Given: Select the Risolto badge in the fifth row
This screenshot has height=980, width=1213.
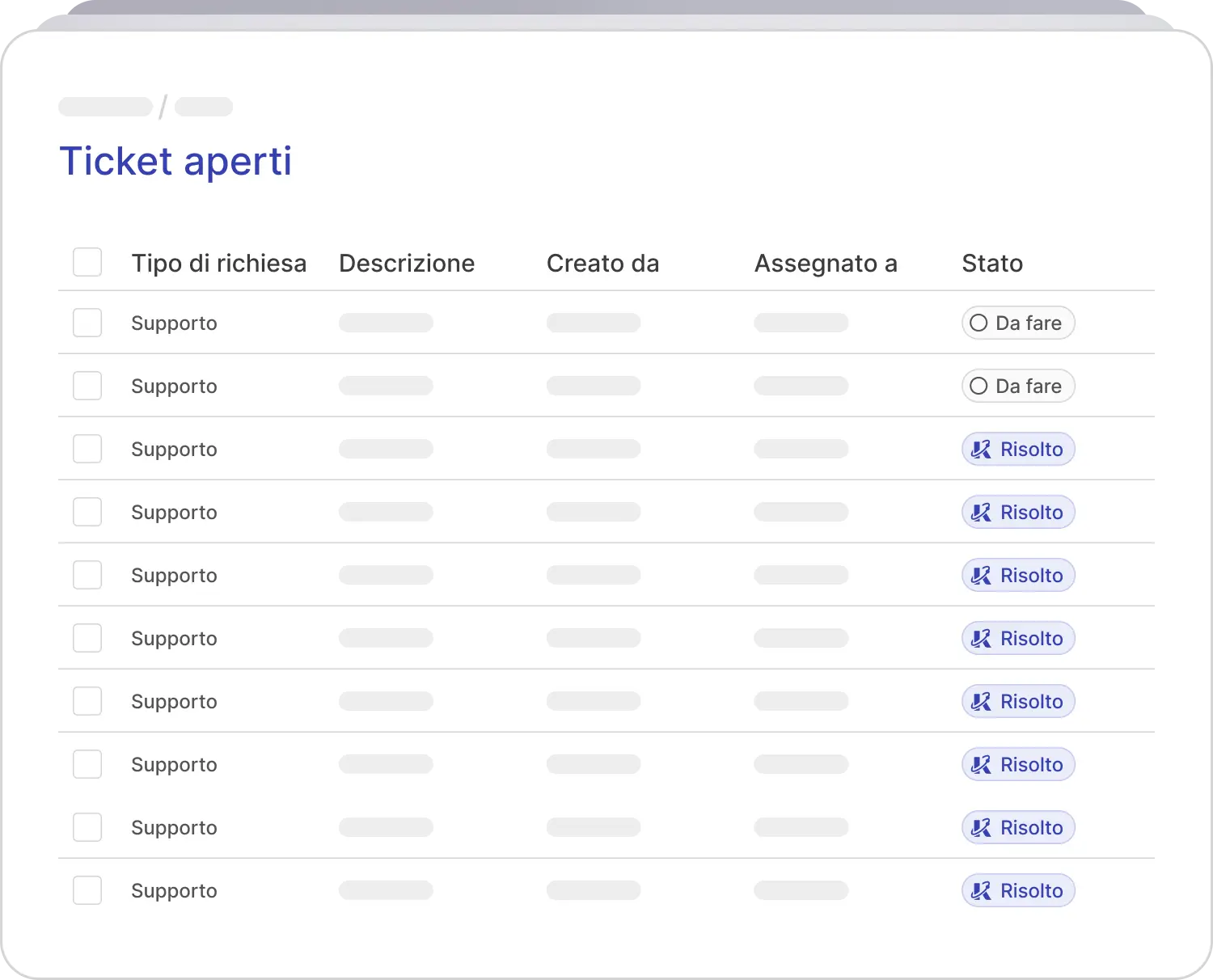Looking at the screenshot, I should [x=1018, y=575].
